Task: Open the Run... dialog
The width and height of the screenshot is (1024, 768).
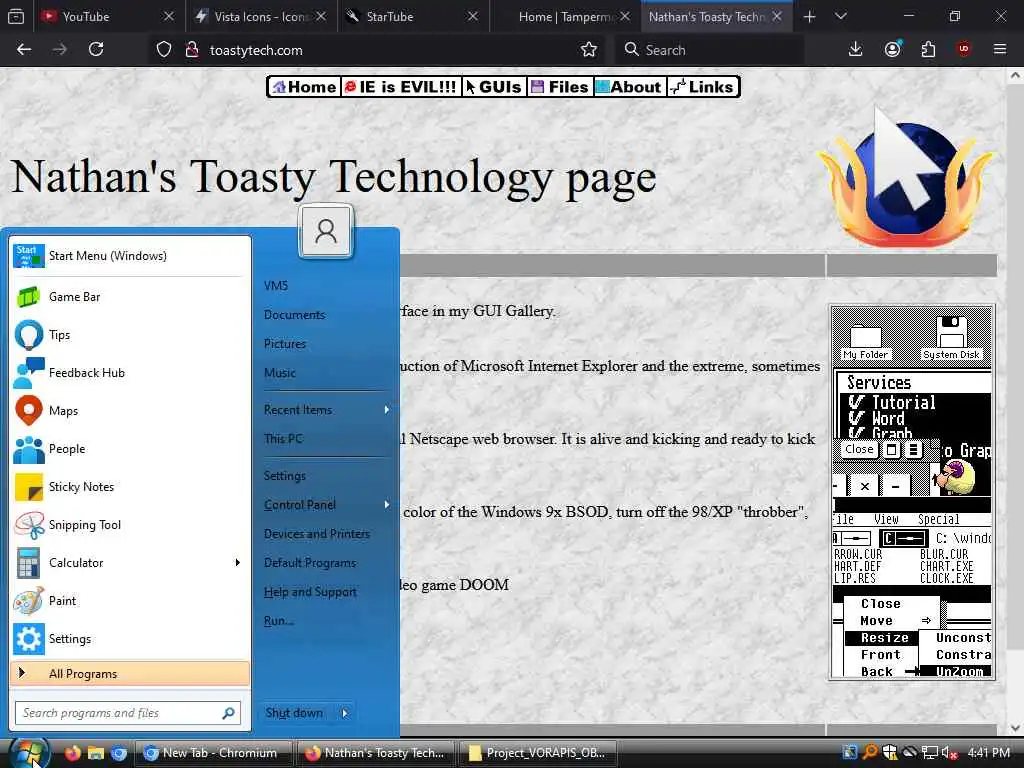Action: (x=279, y=621)
